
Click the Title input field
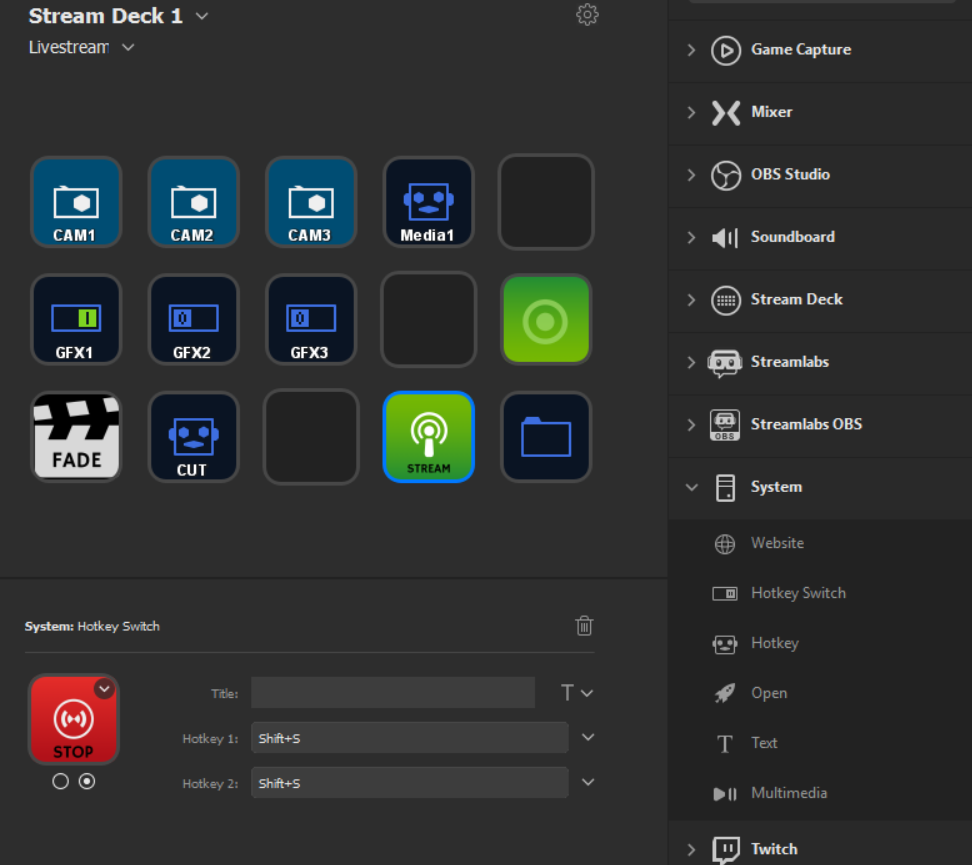(x=392, y=693)
